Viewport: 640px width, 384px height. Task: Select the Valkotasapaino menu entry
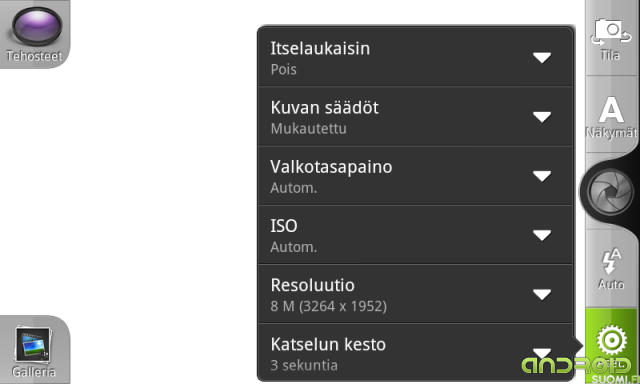[x=415, y=175]
